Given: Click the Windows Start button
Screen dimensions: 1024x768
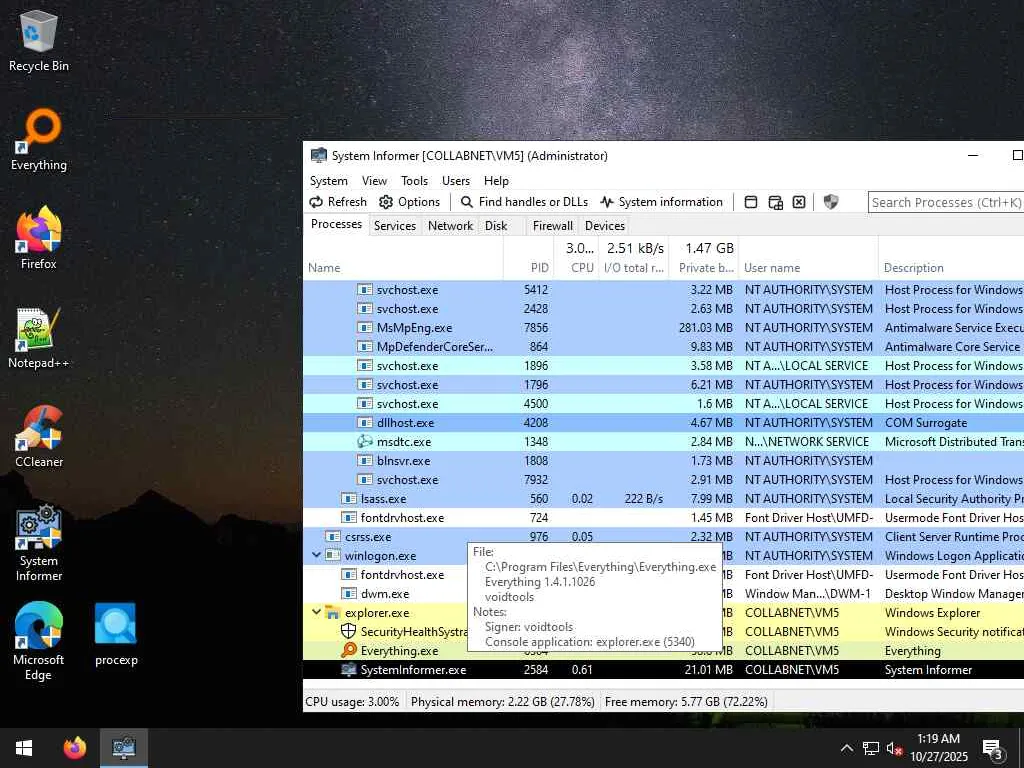Looking at the screenshot, I should [24, 748].
